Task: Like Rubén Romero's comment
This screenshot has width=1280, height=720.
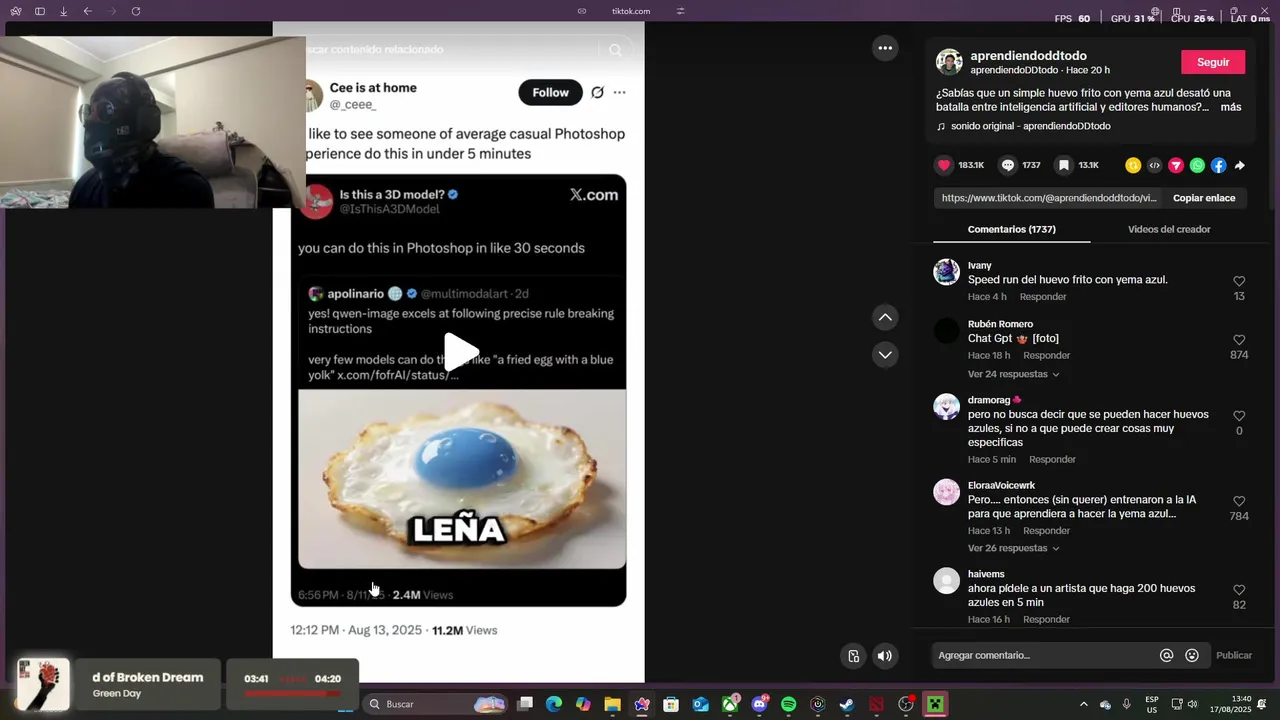Action: point(1239,340)
